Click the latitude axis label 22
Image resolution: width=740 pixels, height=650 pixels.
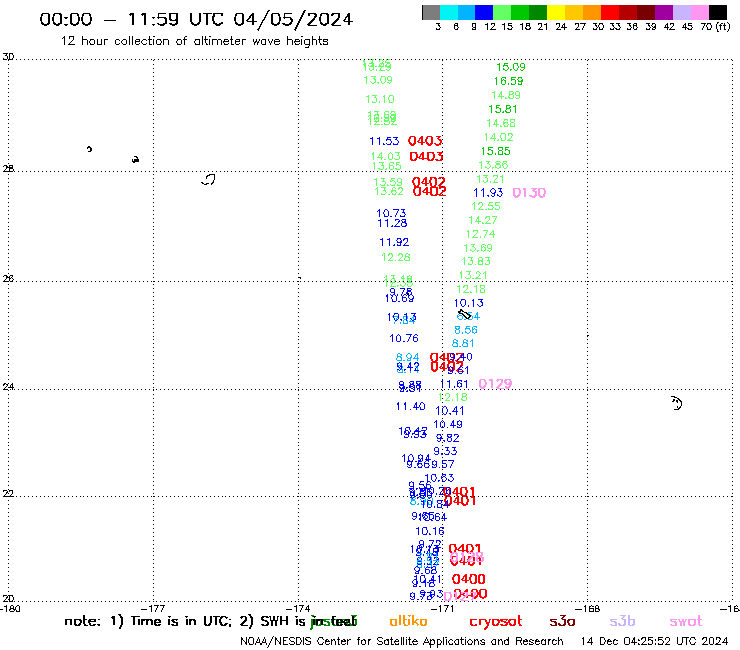click(x=8, y=493)
